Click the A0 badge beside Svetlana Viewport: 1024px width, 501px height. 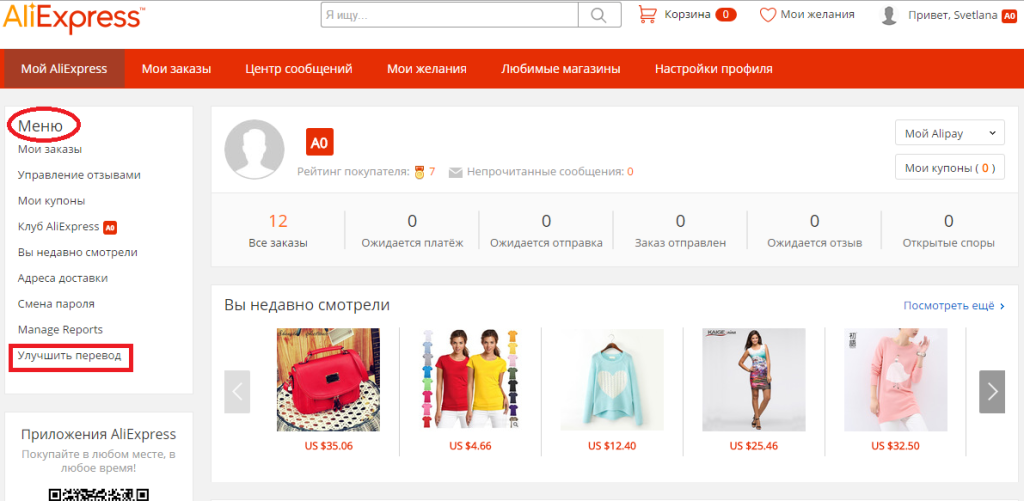1008,15
